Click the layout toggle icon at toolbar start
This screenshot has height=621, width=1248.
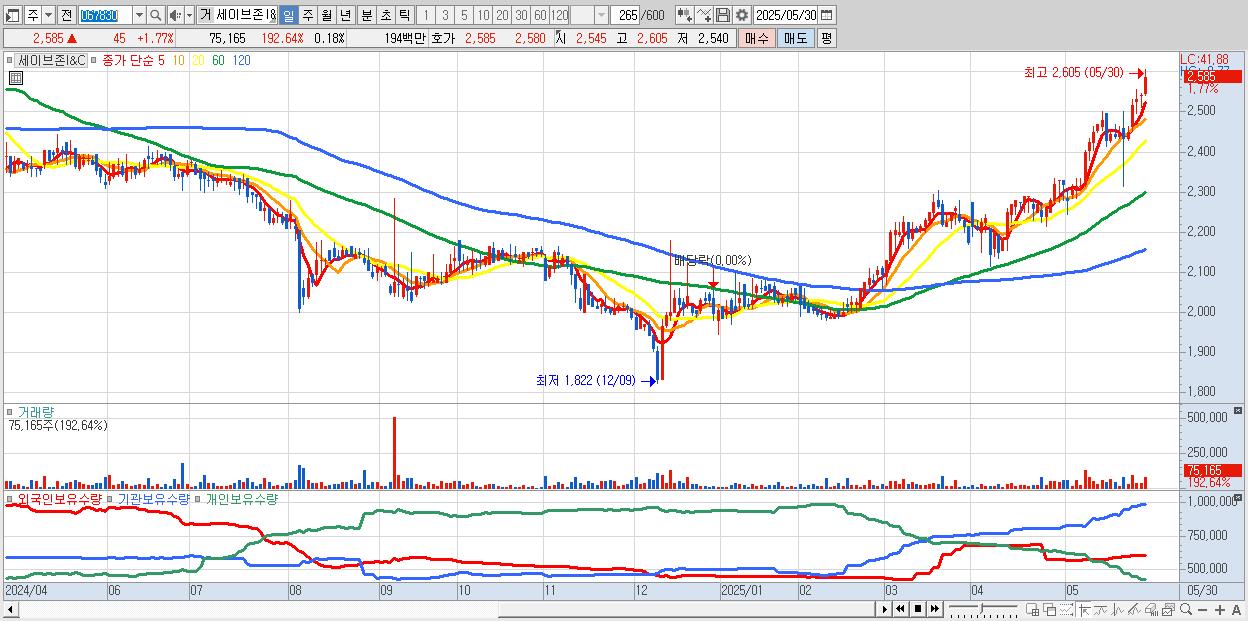click(x=13, y=15)
